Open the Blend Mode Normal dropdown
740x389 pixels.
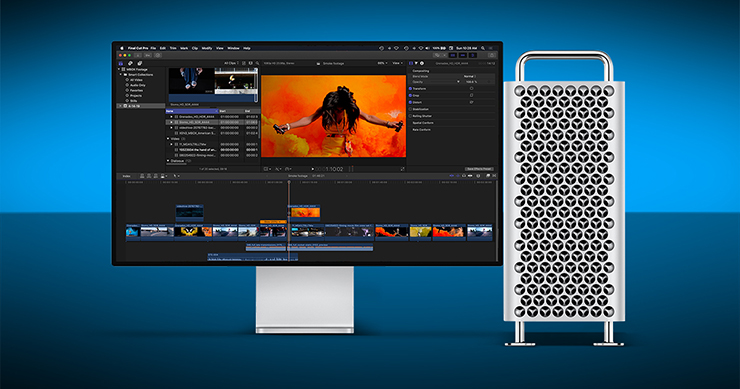click(470, 76)
